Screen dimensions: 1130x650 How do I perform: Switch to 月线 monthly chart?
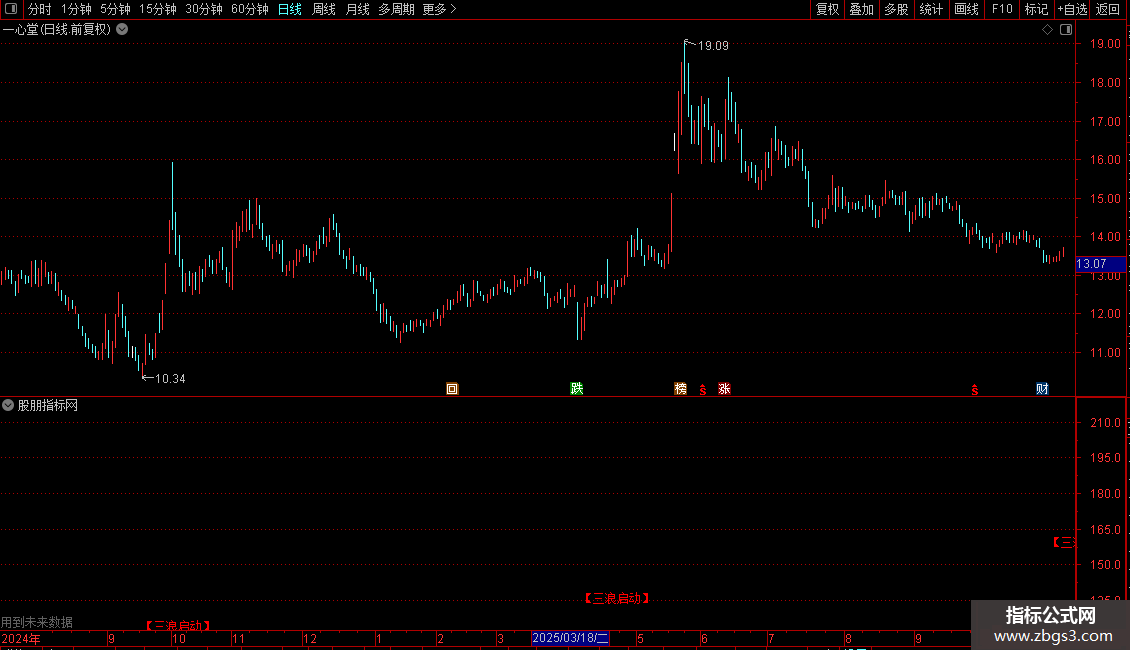[357, 9]
